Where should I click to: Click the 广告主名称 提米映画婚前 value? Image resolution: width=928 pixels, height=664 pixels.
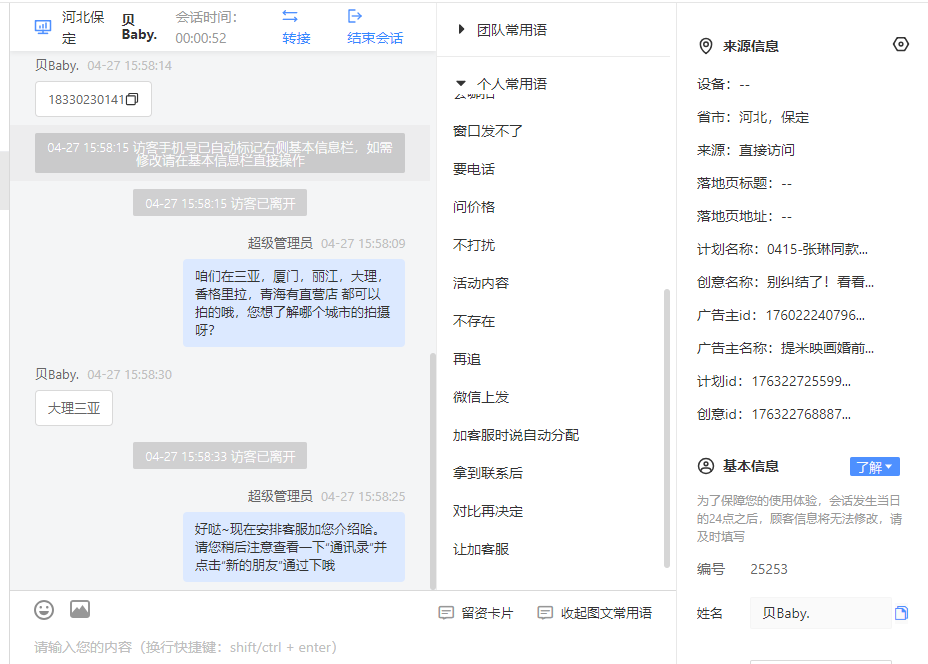click(x=827, y=349)
